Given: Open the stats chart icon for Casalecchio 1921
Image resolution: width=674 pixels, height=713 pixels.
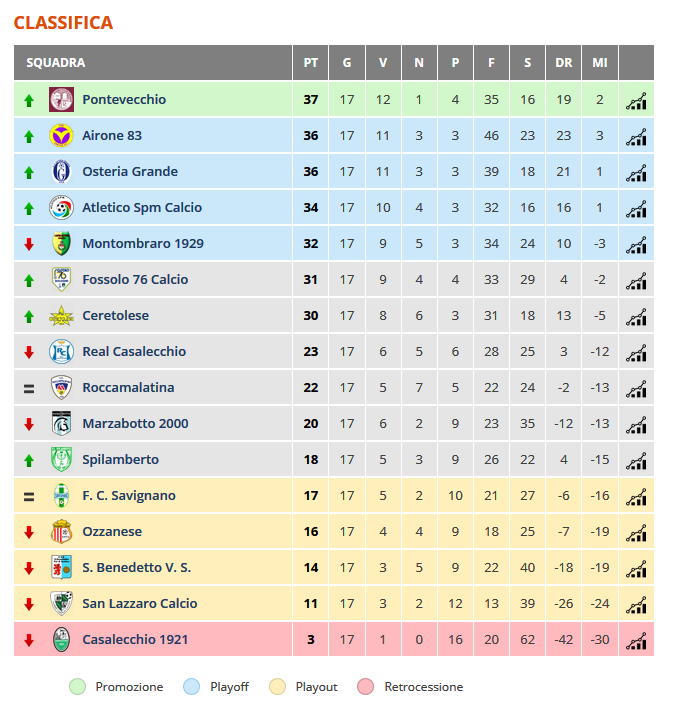Looking at the screenshot, I should [x=636, y=641].
